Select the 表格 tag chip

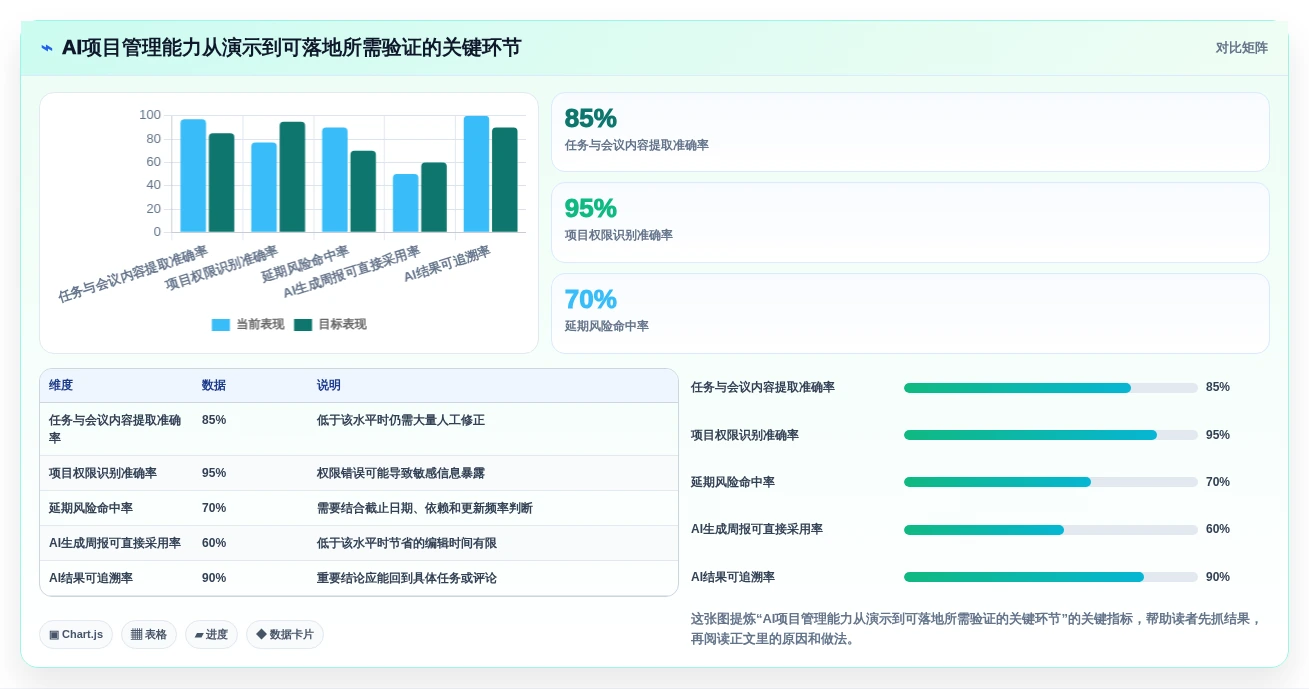pos(149,634)
